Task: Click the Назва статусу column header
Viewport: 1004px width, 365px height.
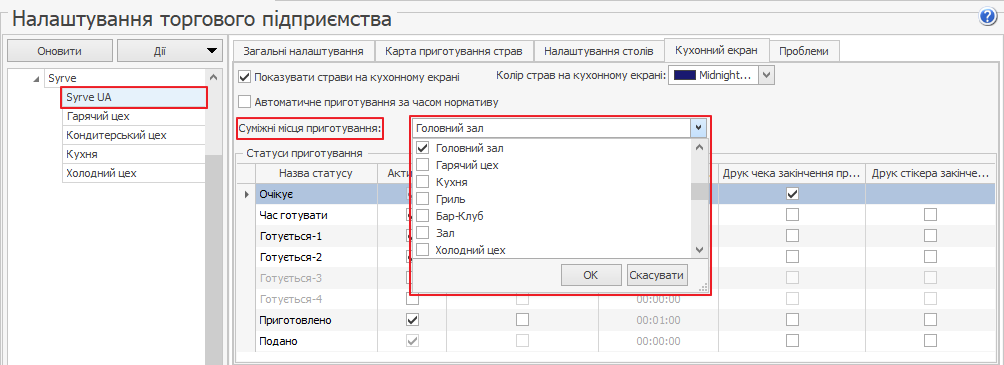Action: click(x=316, y=173)
